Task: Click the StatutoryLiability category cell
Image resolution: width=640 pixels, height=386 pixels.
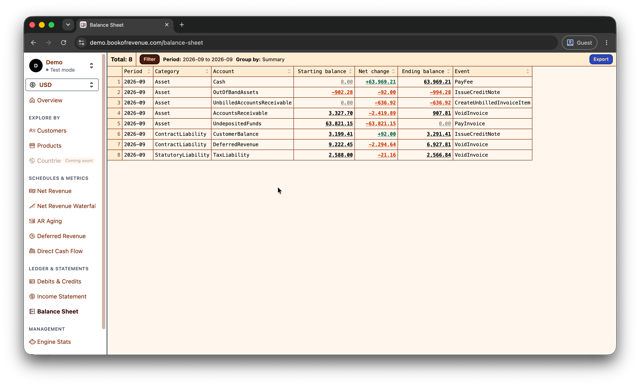Action: point(182,155)
